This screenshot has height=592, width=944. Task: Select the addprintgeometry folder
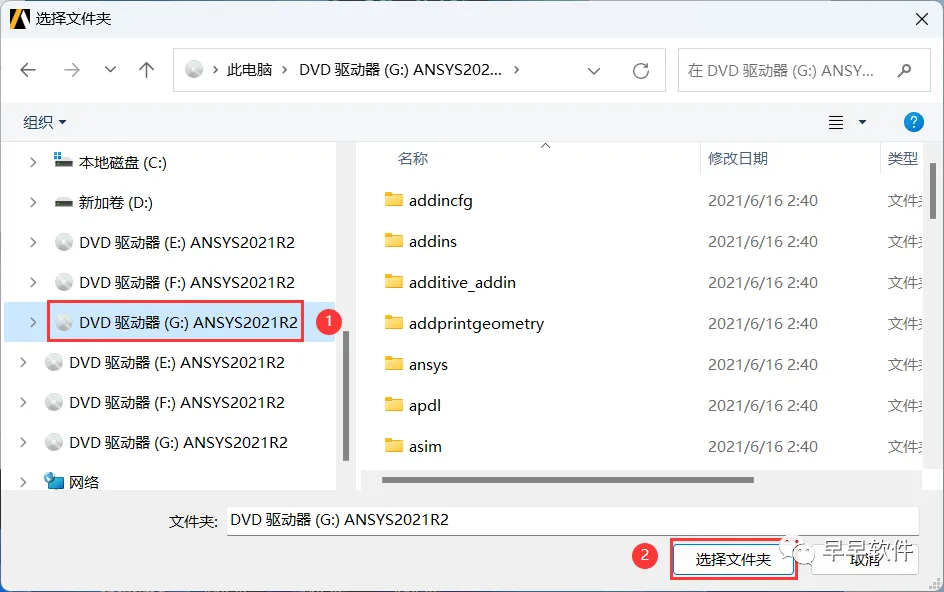pyautogui.click(x=476, y=323)
